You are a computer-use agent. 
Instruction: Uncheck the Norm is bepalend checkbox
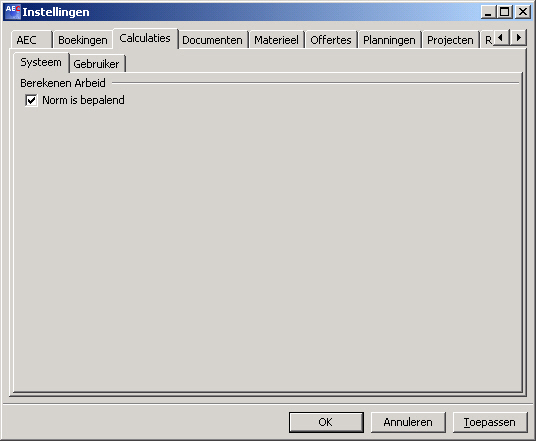click(x=31, y=101)
